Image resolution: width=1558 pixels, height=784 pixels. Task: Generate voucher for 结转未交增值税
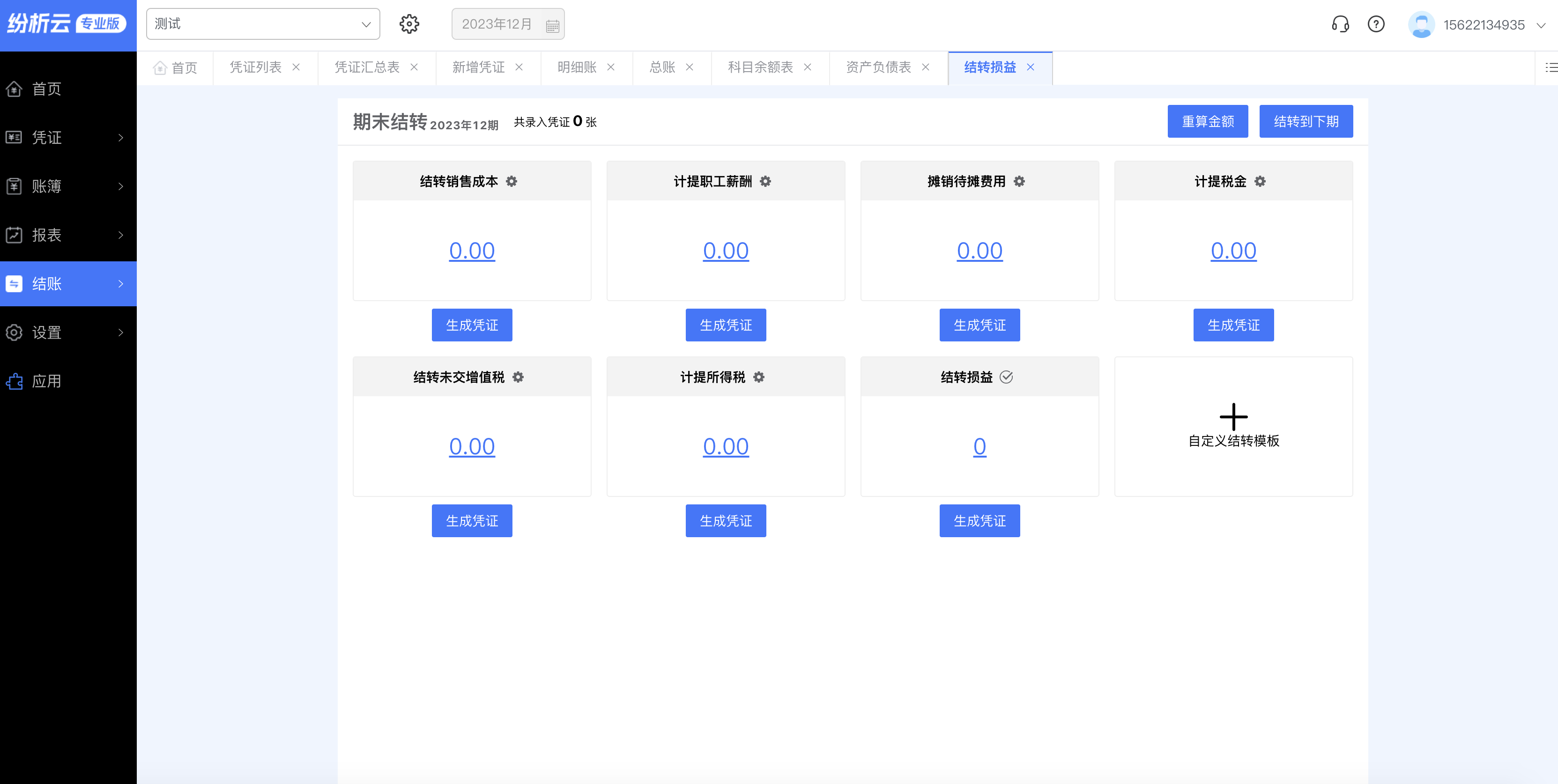tap(472, 521)
